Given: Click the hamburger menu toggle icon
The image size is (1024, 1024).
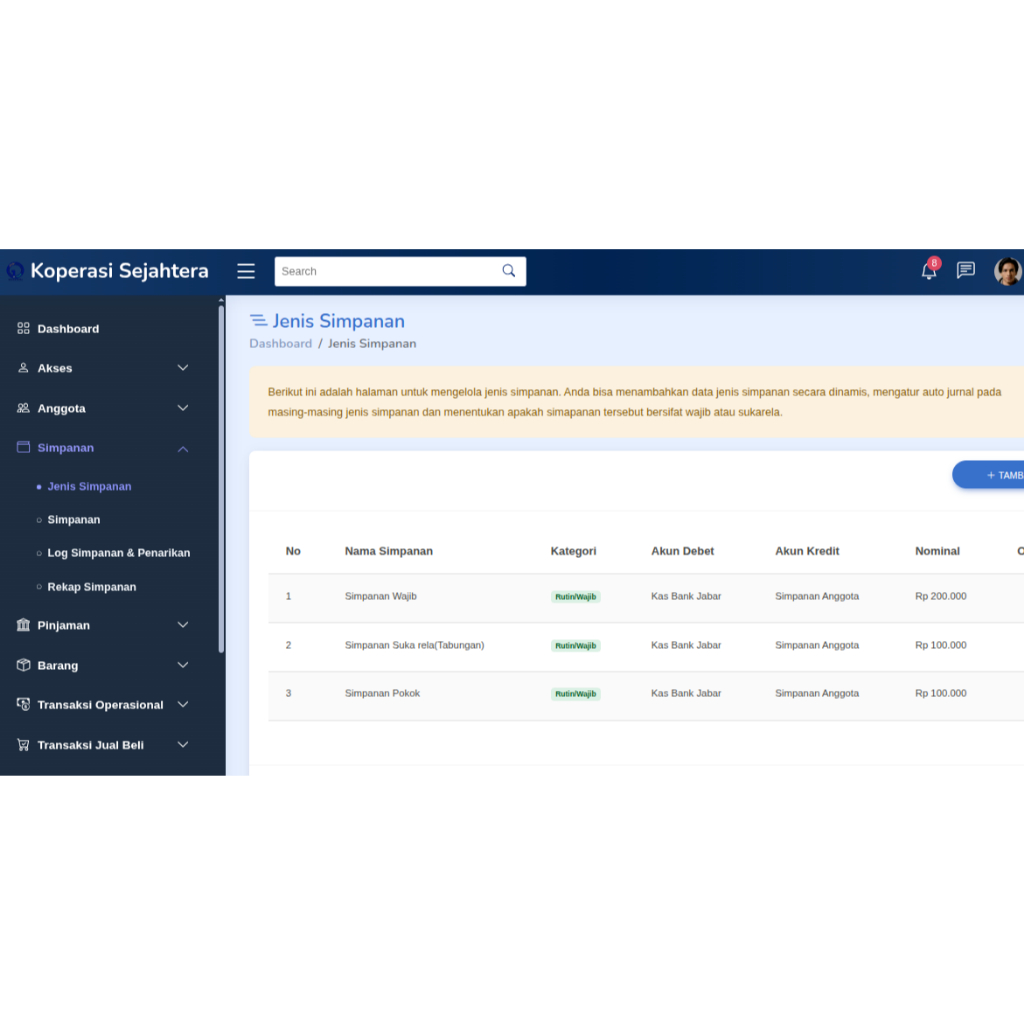Looking at the screenshot, I should point(246,271).
